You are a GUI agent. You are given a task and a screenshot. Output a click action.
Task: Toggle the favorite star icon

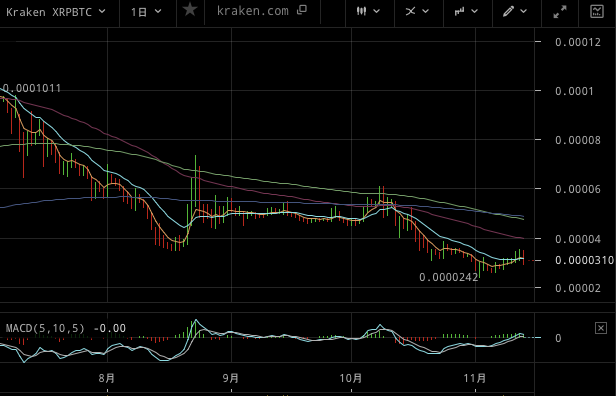click(191, 10)
